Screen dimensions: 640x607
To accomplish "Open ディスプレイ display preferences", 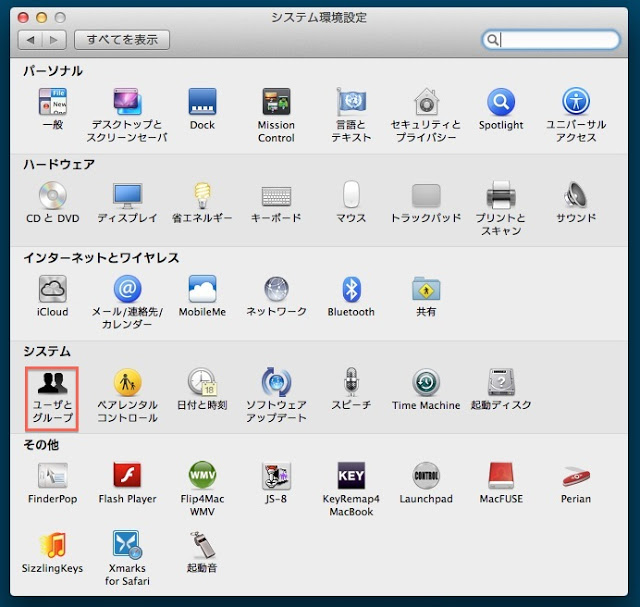I will [x=127, y=202].
